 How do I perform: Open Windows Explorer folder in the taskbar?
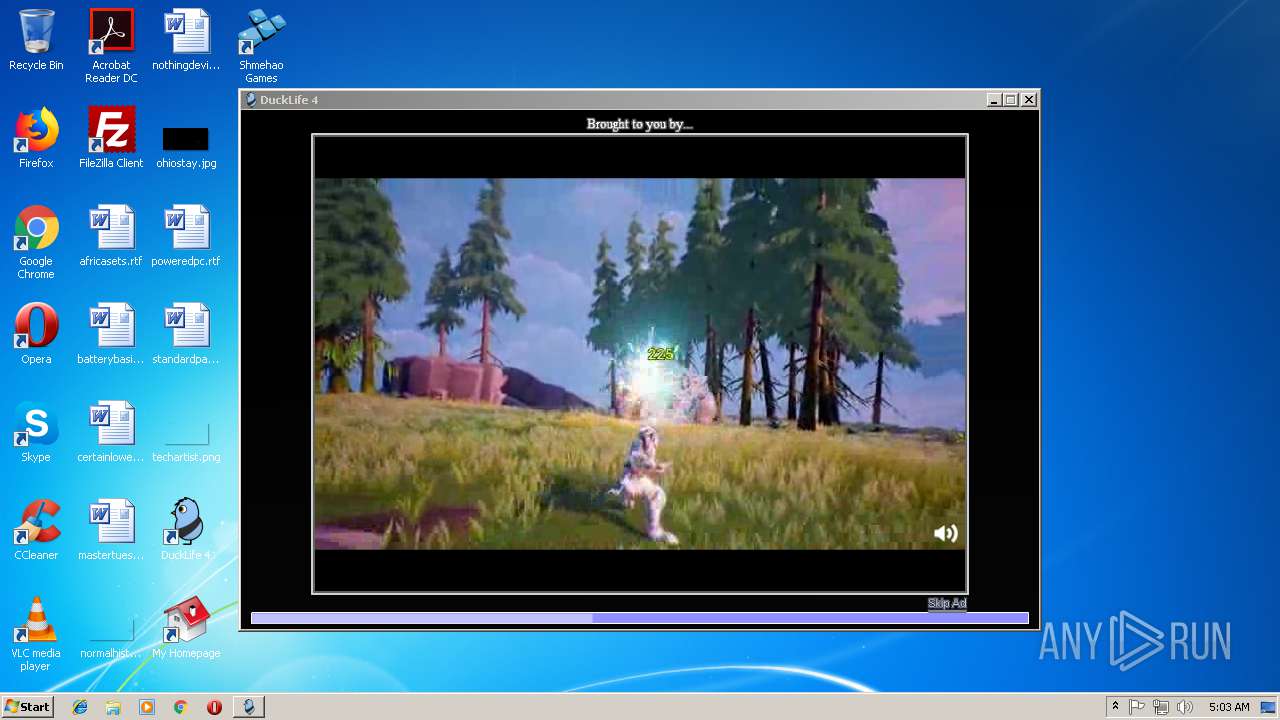click(113, 707)
